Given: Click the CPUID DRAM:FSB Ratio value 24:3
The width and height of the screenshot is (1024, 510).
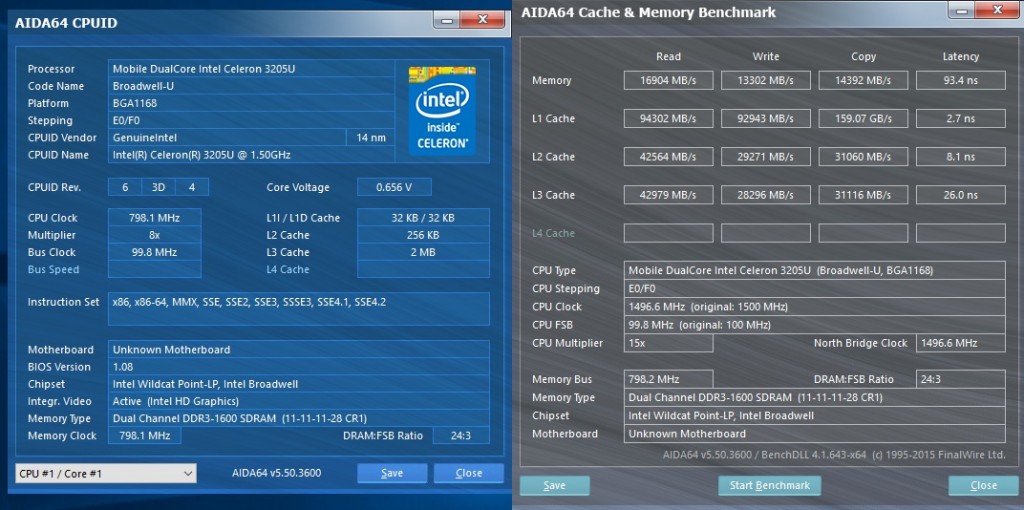Looking at the screenshot, I should coord(461,436).
